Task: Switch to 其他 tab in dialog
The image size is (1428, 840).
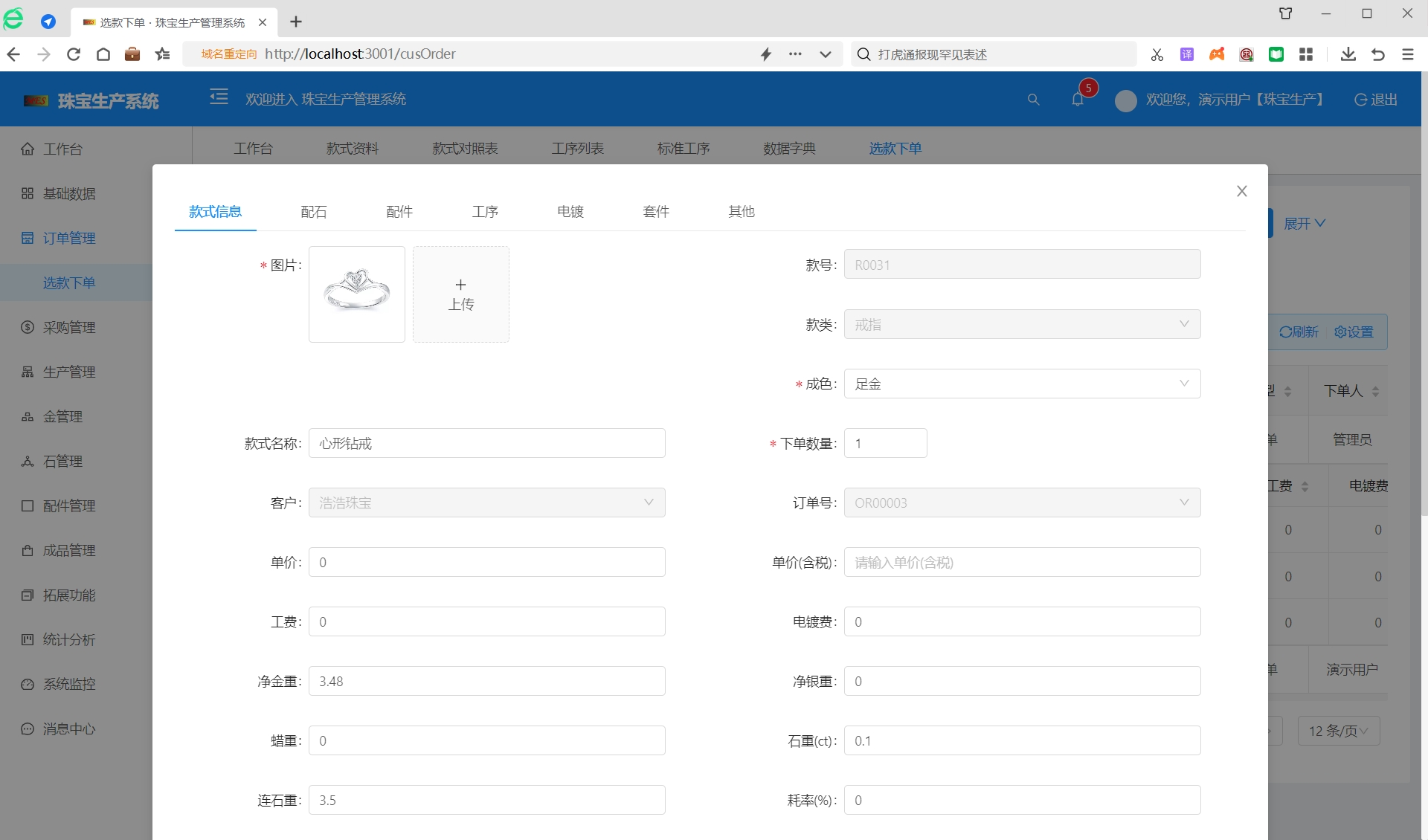Action: coord(742,212)
